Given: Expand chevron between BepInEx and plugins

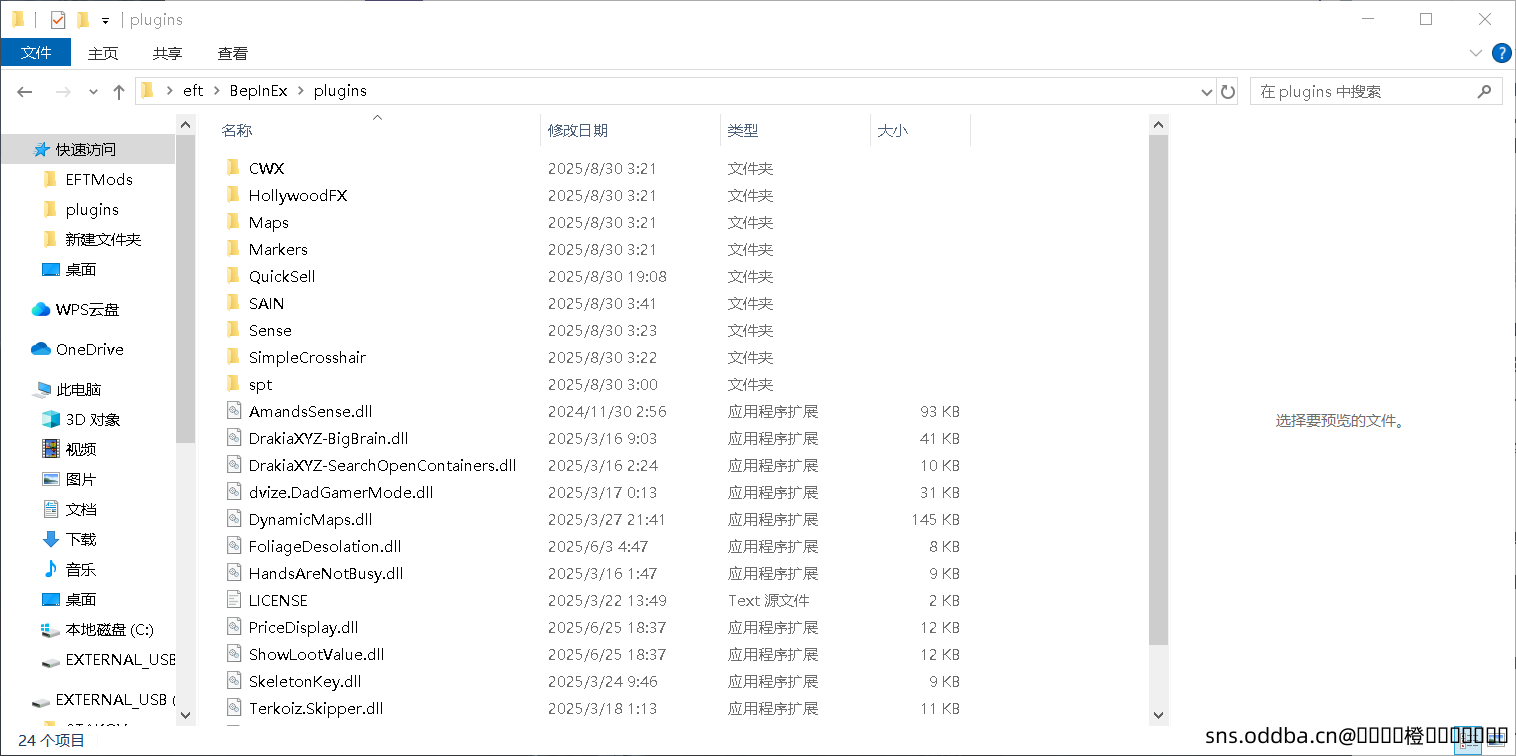Looking at the screenshot, I should [x=301, y=91].
